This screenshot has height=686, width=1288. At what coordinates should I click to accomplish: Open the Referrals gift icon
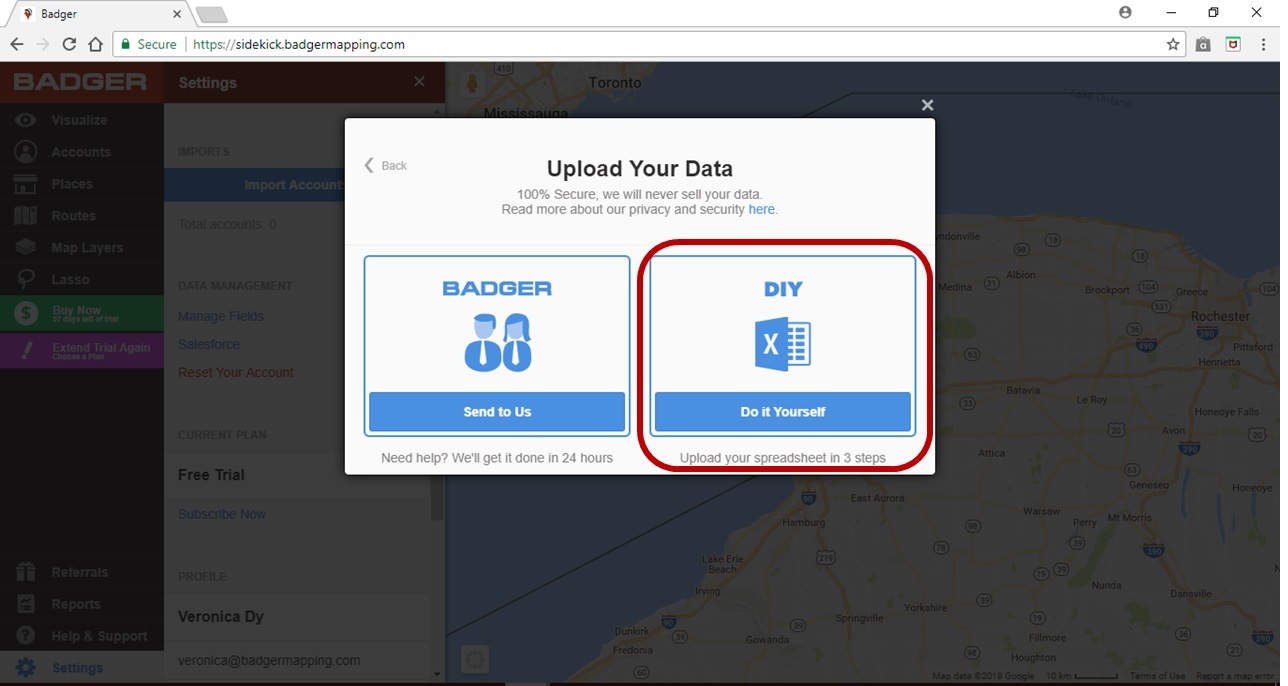tap(25, 572)
